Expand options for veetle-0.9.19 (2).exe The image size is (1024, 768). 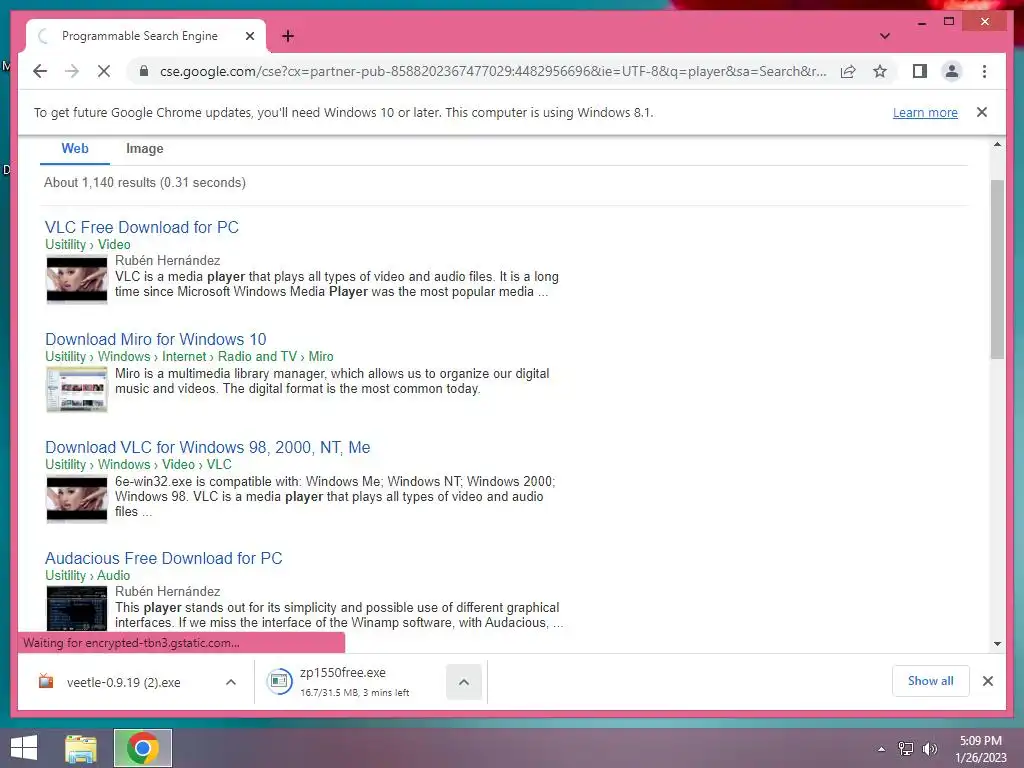tap(231, 682)
